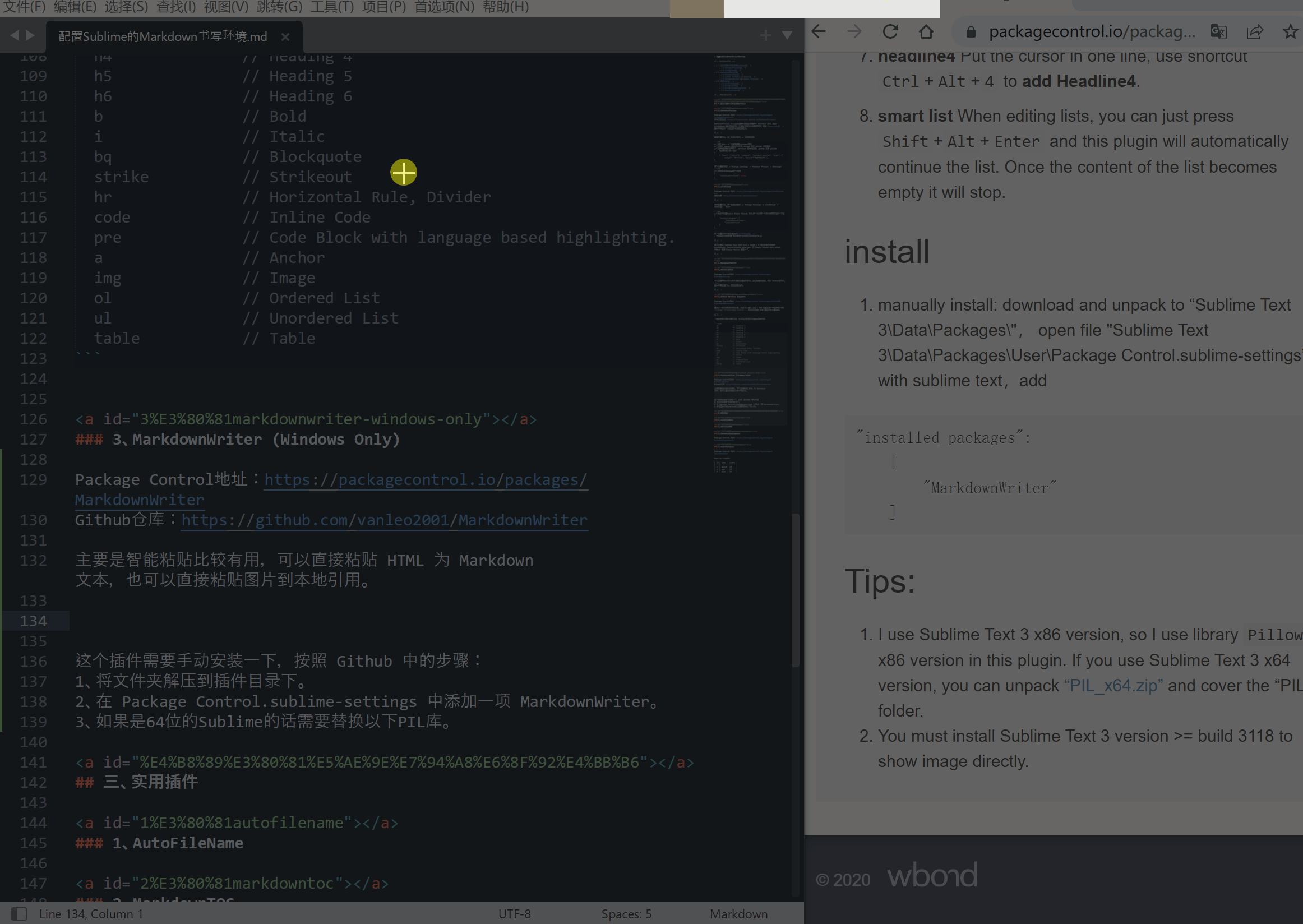1303x924 pixels.
Task: Open the 帮助(H) menu
Action: click(x=506, y=7)
